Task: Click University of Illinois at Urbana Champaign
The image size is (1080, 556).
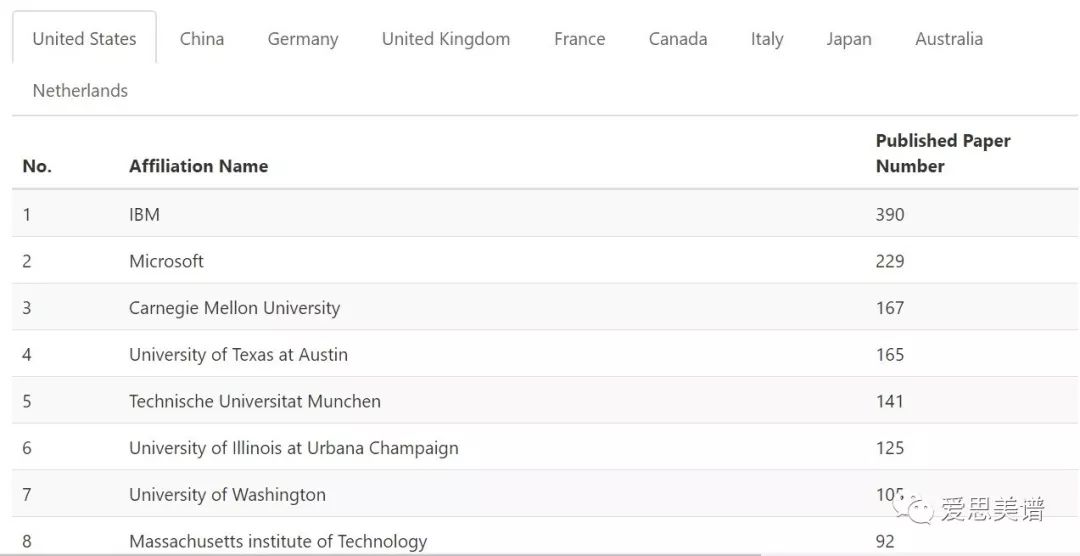Action: pos(293,448)
